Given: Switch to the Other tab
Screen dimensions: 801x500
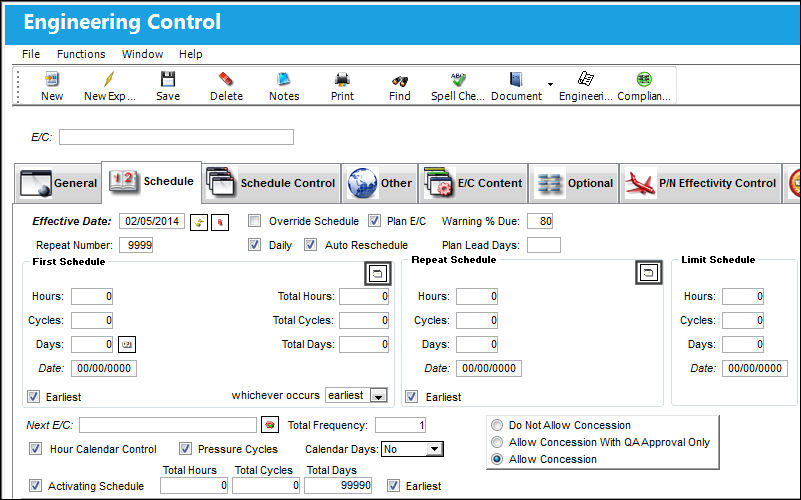Looking at the screenshot, I should pyautogui.click(x=380, y=183).
